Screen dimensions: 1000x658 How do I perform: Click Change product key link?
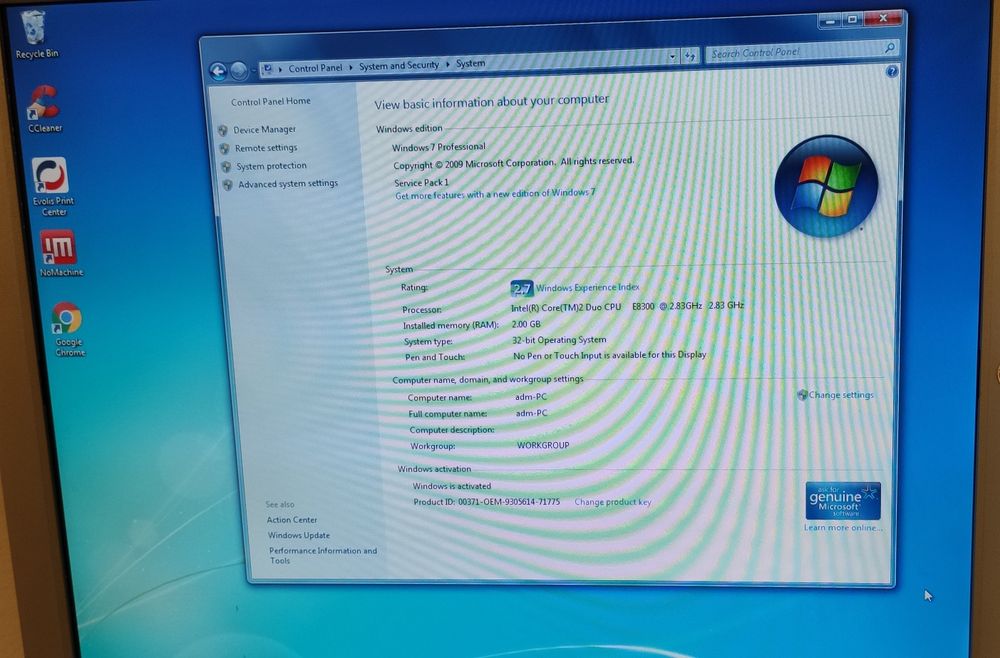click(613, 502)
